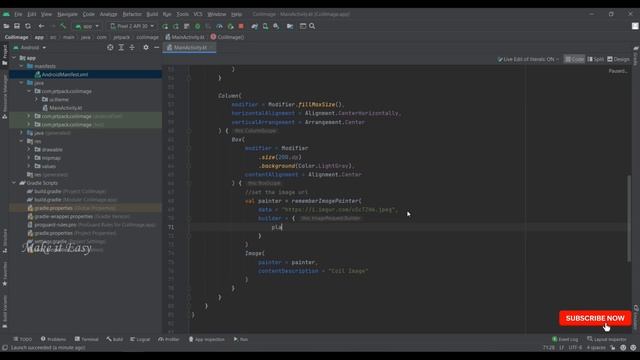Image resolution: width=640 pixels, height=360 pixels.
Task: Open the Terminal tool window
Action: pyautogui.click(x=87, y=339)
